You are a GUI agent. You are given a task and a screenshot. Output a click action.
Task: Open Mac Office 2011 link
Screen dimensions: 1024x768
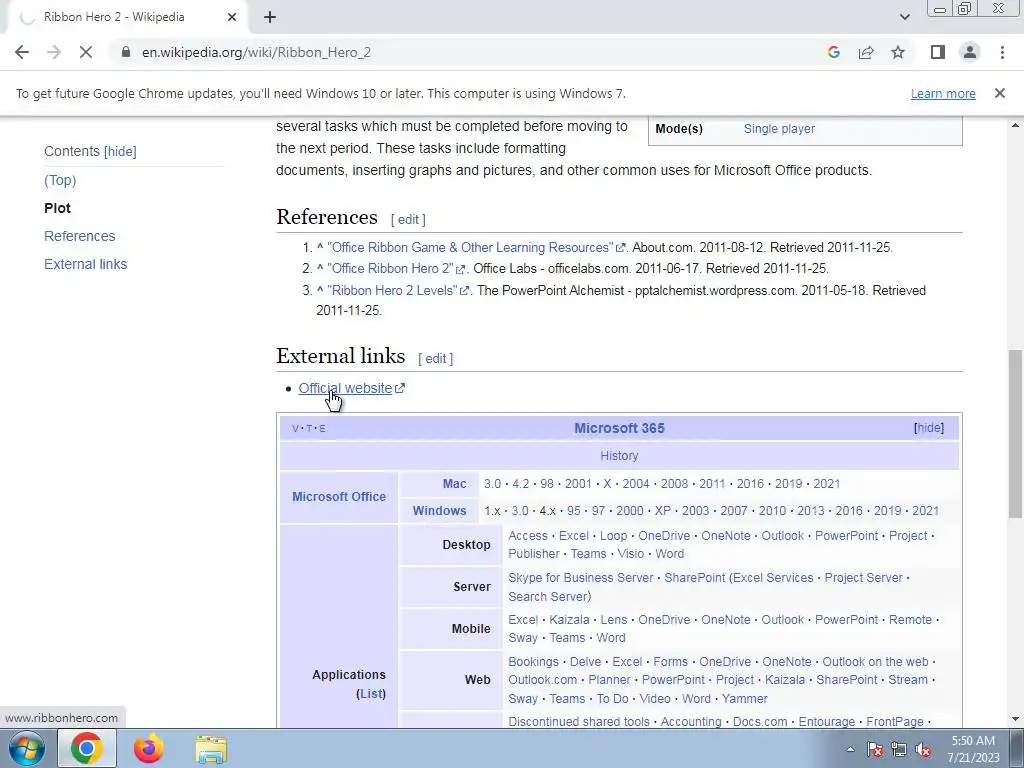[x=712, y=484]
